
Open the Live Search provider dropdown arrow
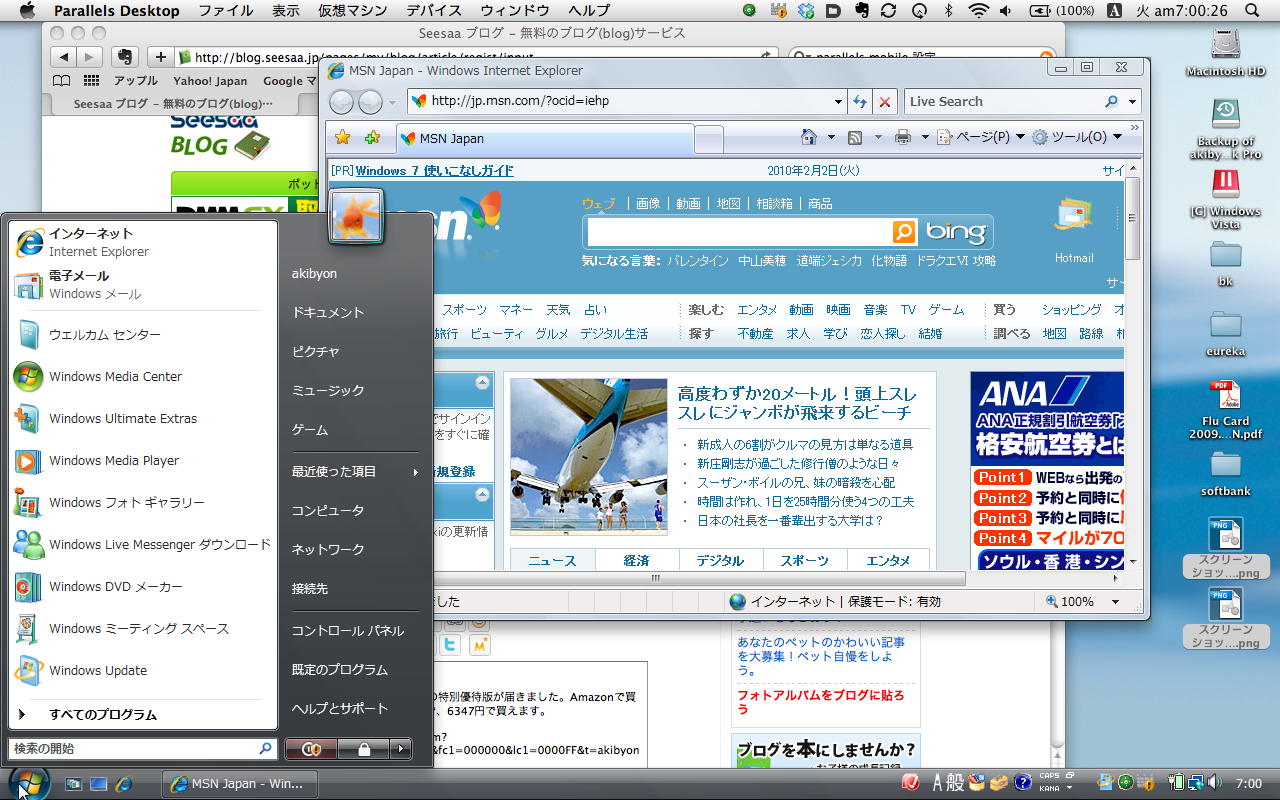click(1132, 101)
